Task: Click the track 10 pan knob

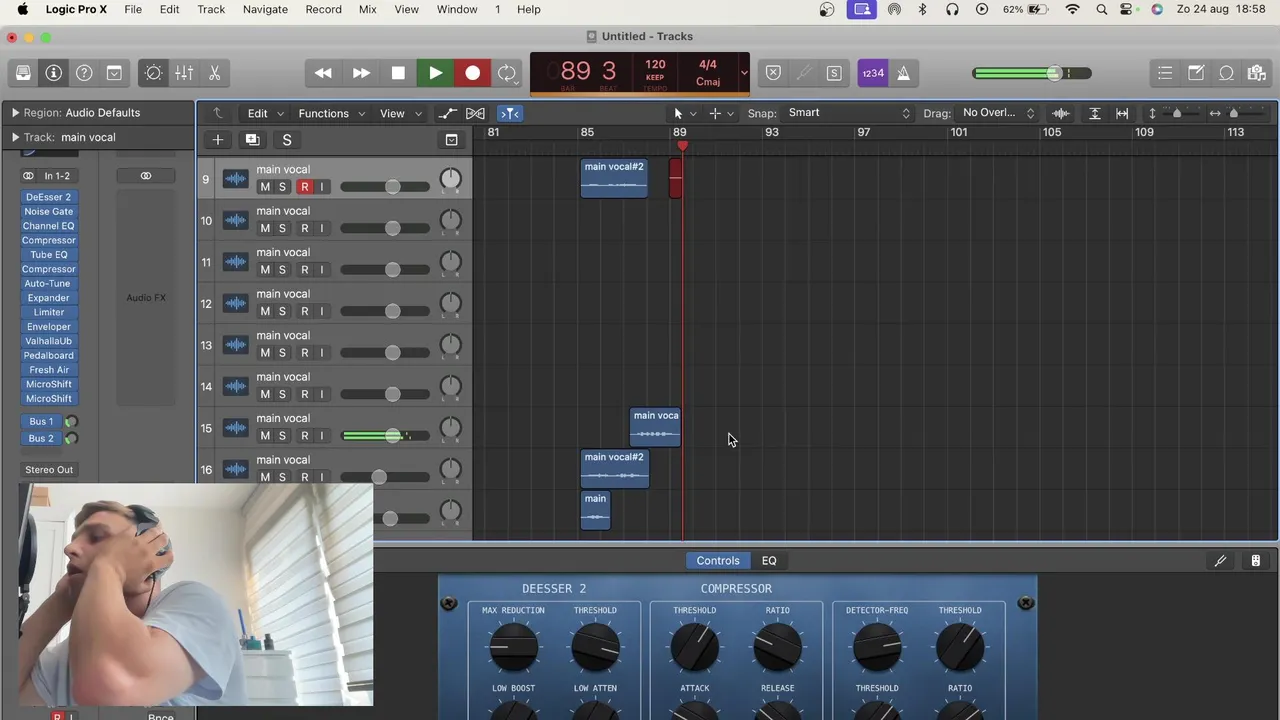Action: pyautogui.click(x=451, y=221)
